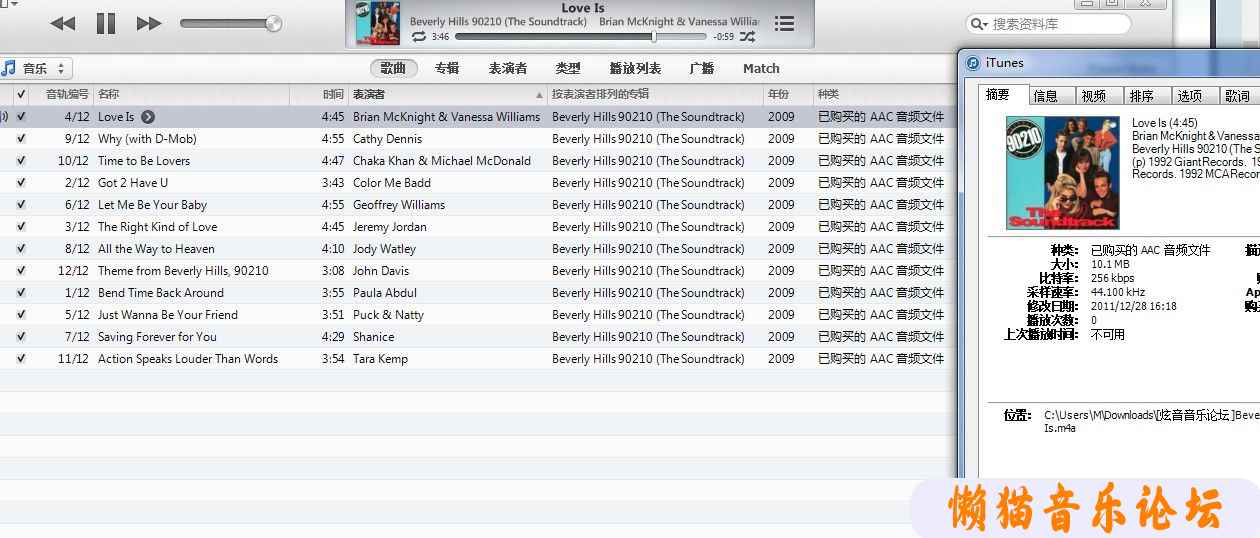This screenshot has height=538, width=1260.
Task: Sort by 种类 column header
Action: tap(884, 94)
